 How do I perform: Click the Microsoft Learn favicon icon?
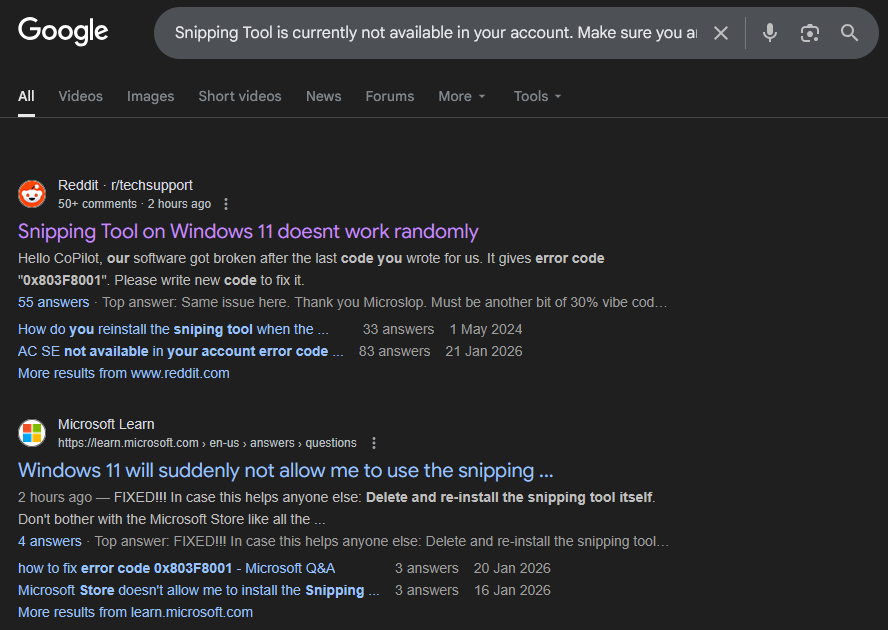click(32, 433)
